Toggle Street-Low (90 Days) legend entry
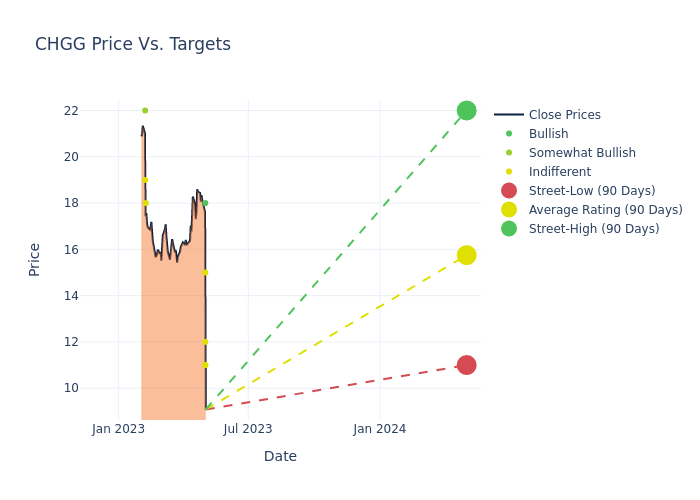 [x=591, y=191]
